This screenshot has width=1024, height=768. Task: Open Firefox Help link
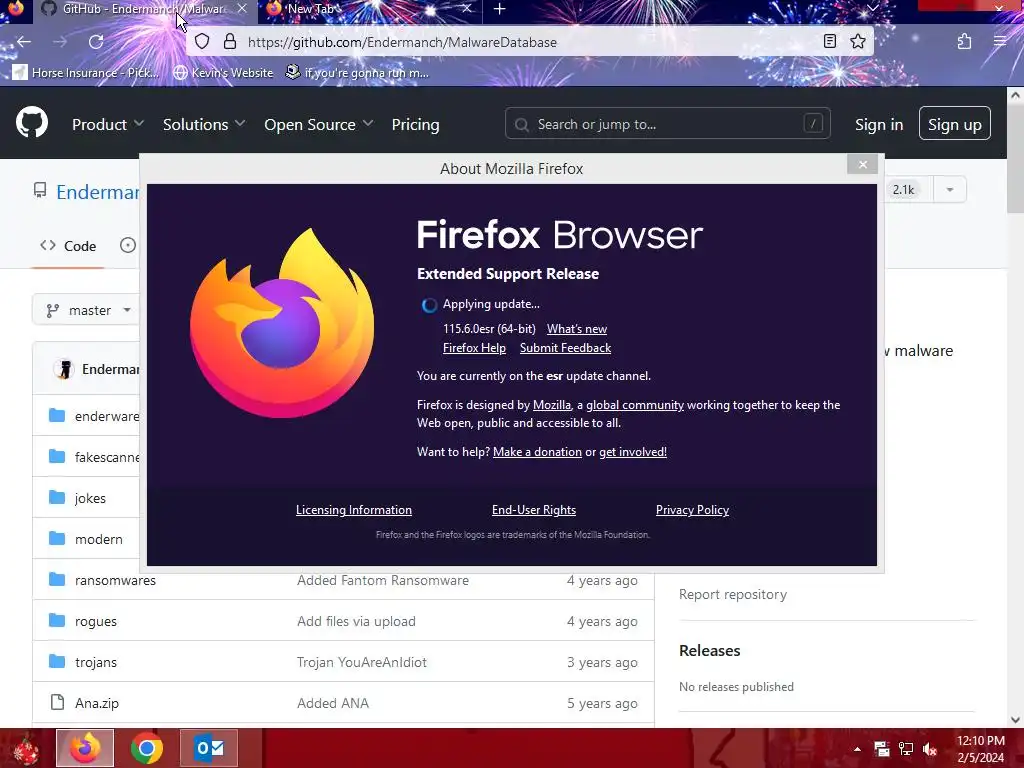click(474, 348)
